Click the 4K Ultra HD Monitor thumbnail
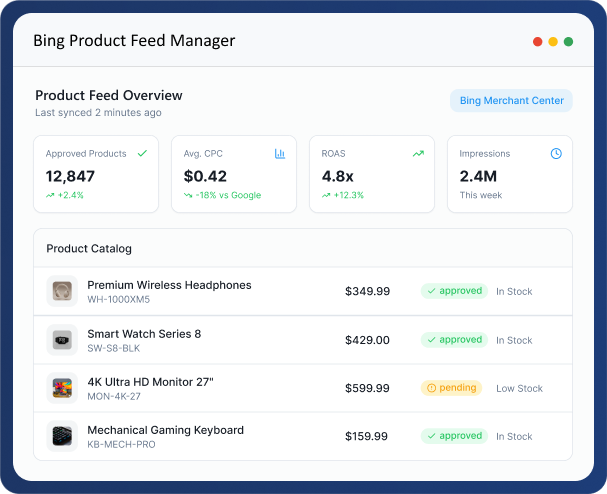 62,388
